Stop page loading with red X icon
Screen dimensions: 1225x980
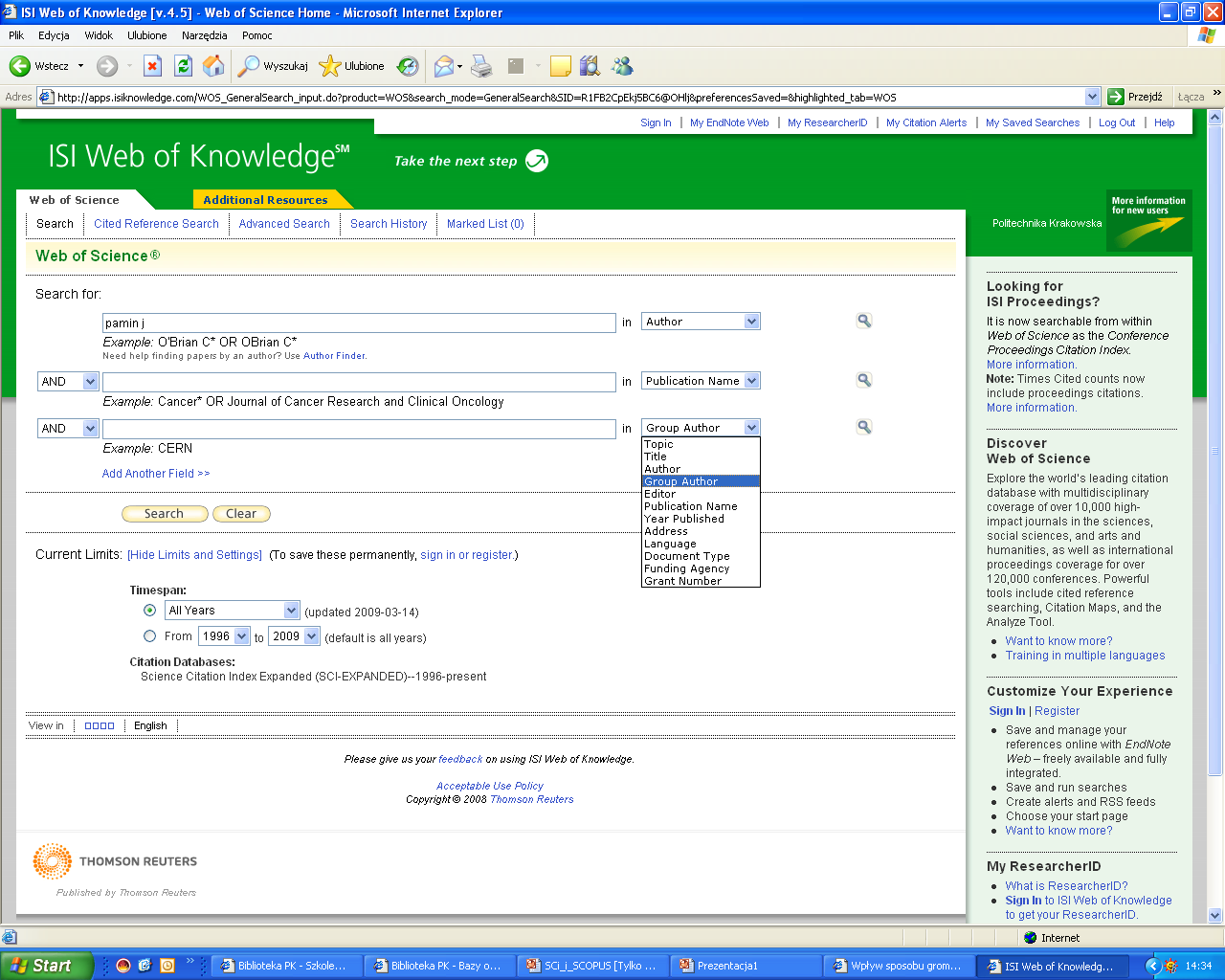(x=152, y=66)
